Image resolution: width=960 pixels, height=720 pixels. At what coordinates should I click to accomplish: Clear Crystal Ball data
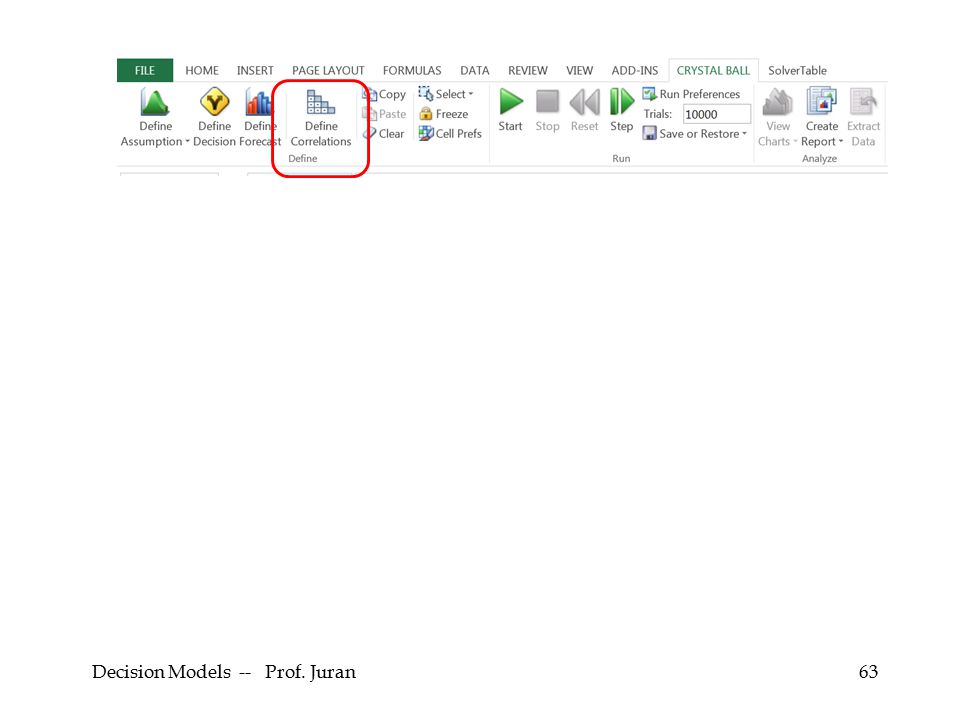[x=384, y=133]
